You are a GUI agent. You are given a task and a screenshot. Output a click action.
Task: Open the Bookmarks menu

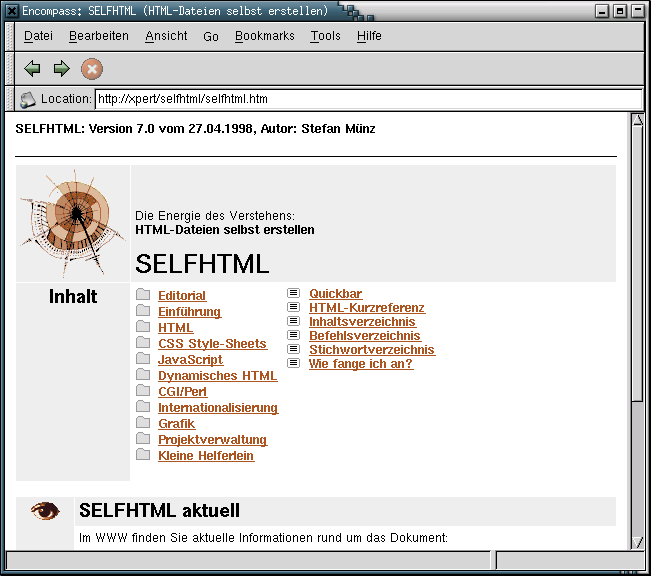tap(265, 36)
